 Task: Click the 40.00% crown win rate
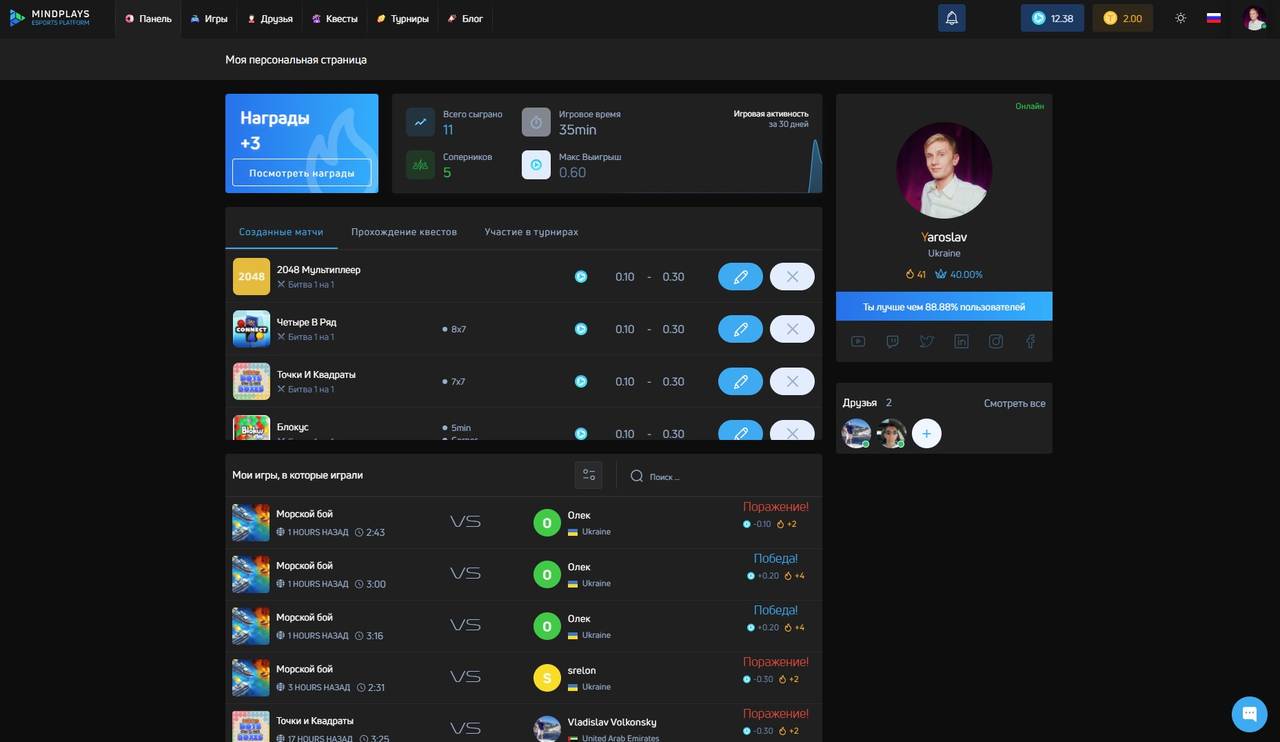tap(959, 274)
